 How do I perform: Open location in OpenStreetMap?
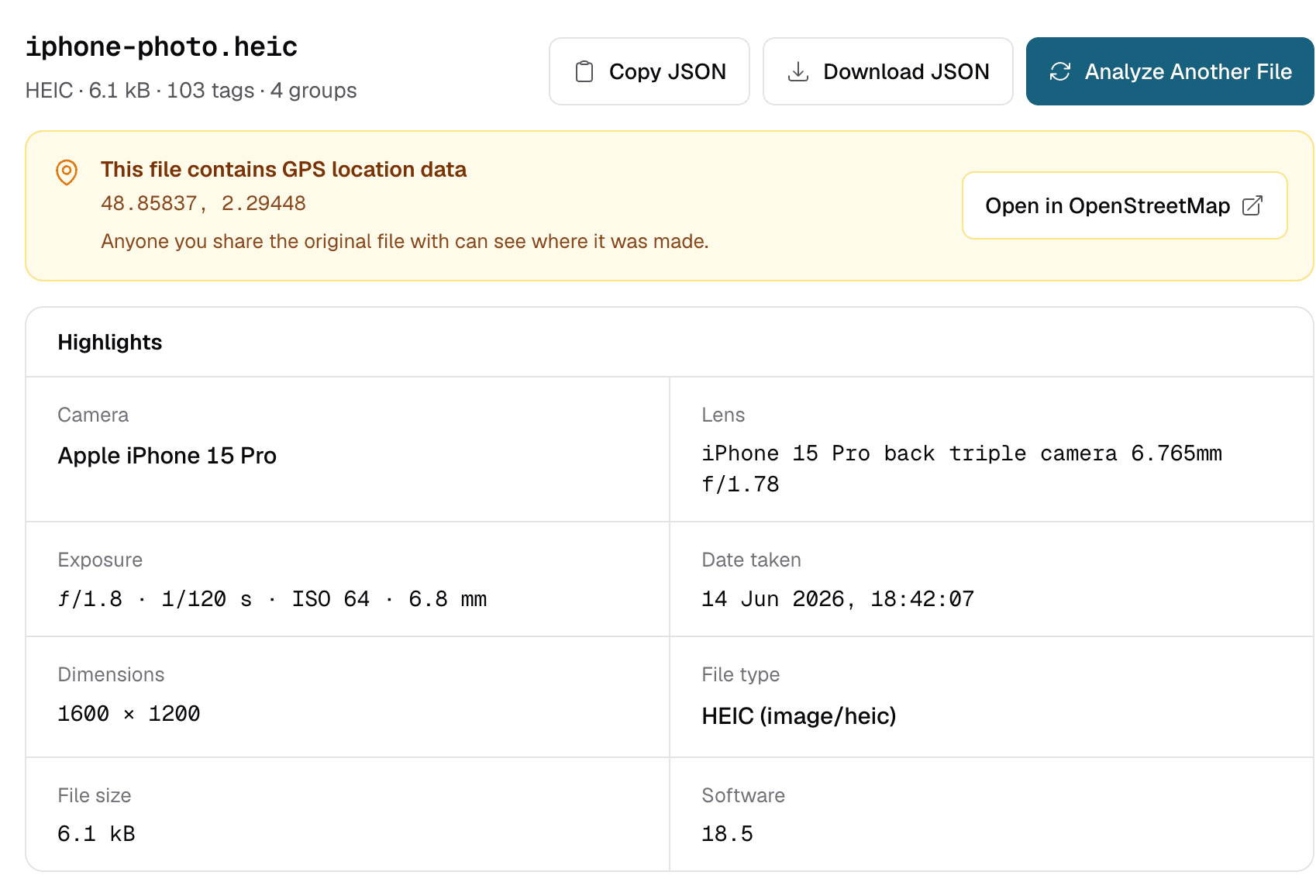tap(1125, 205)
